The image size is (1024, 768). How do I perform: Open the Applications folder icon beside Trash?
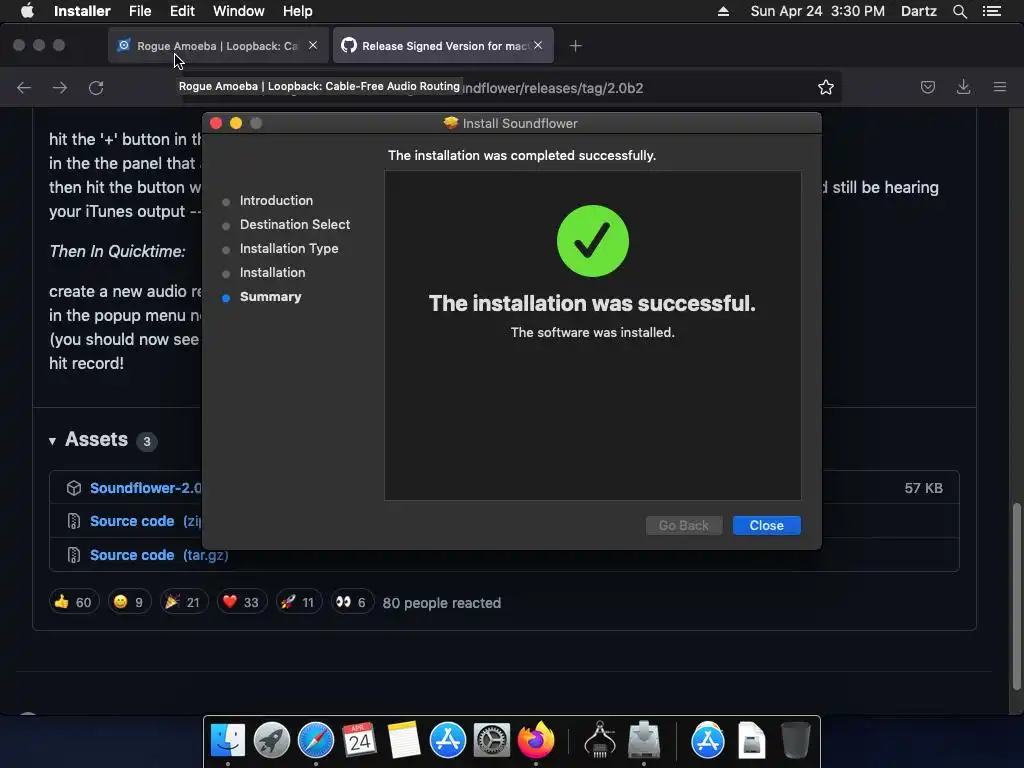coord(707,740)
